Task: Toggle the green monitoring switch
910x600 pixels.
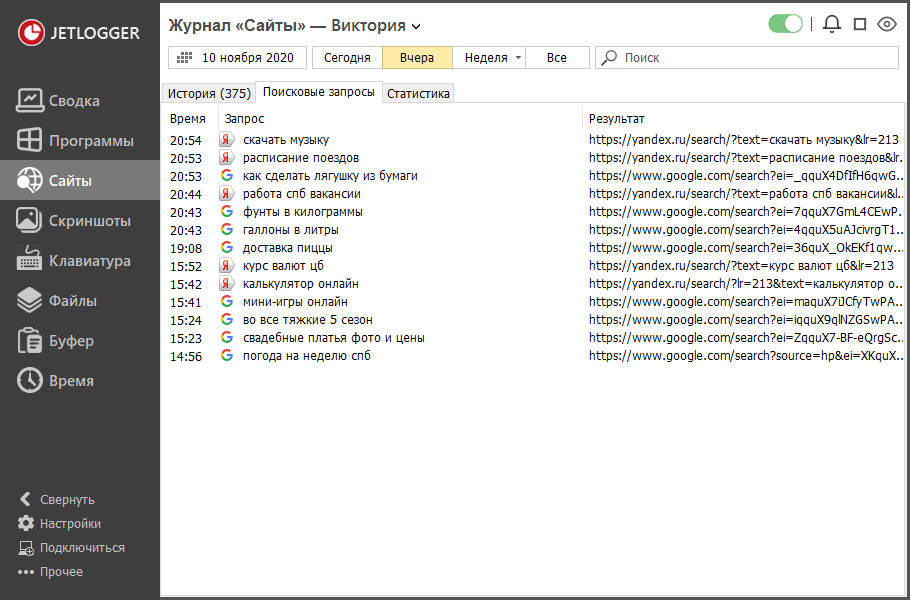Action: [786, 24]
